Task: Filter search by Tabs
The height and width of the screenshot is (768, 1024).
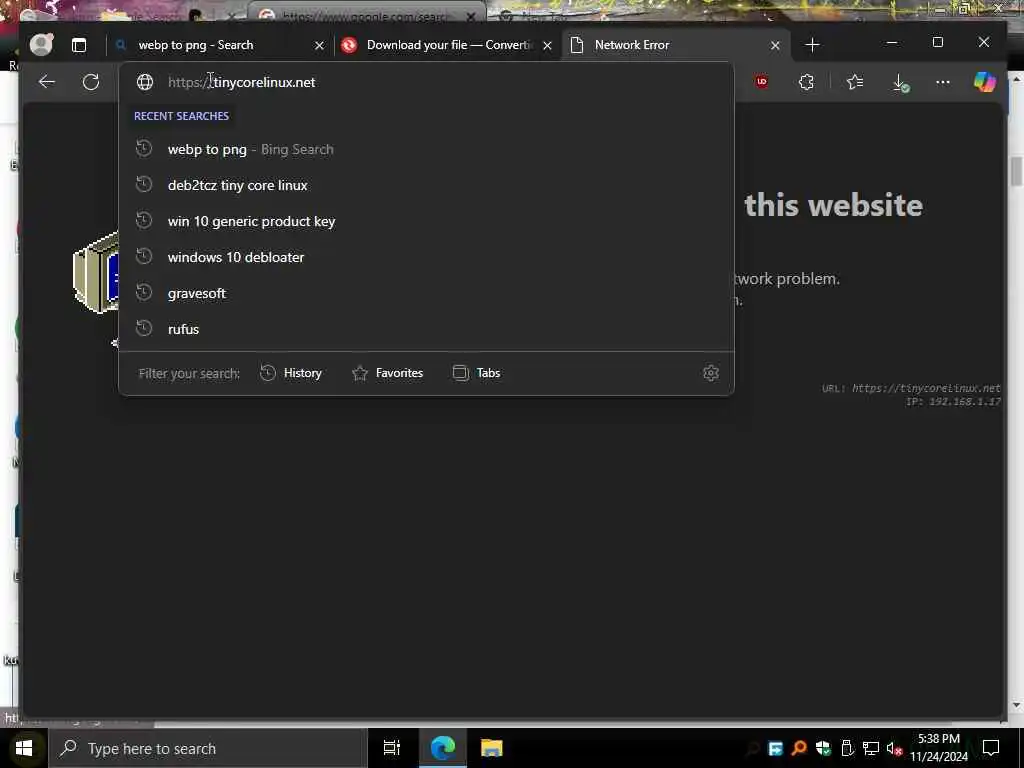Action: pyautogui.click(x=477, y=373)
